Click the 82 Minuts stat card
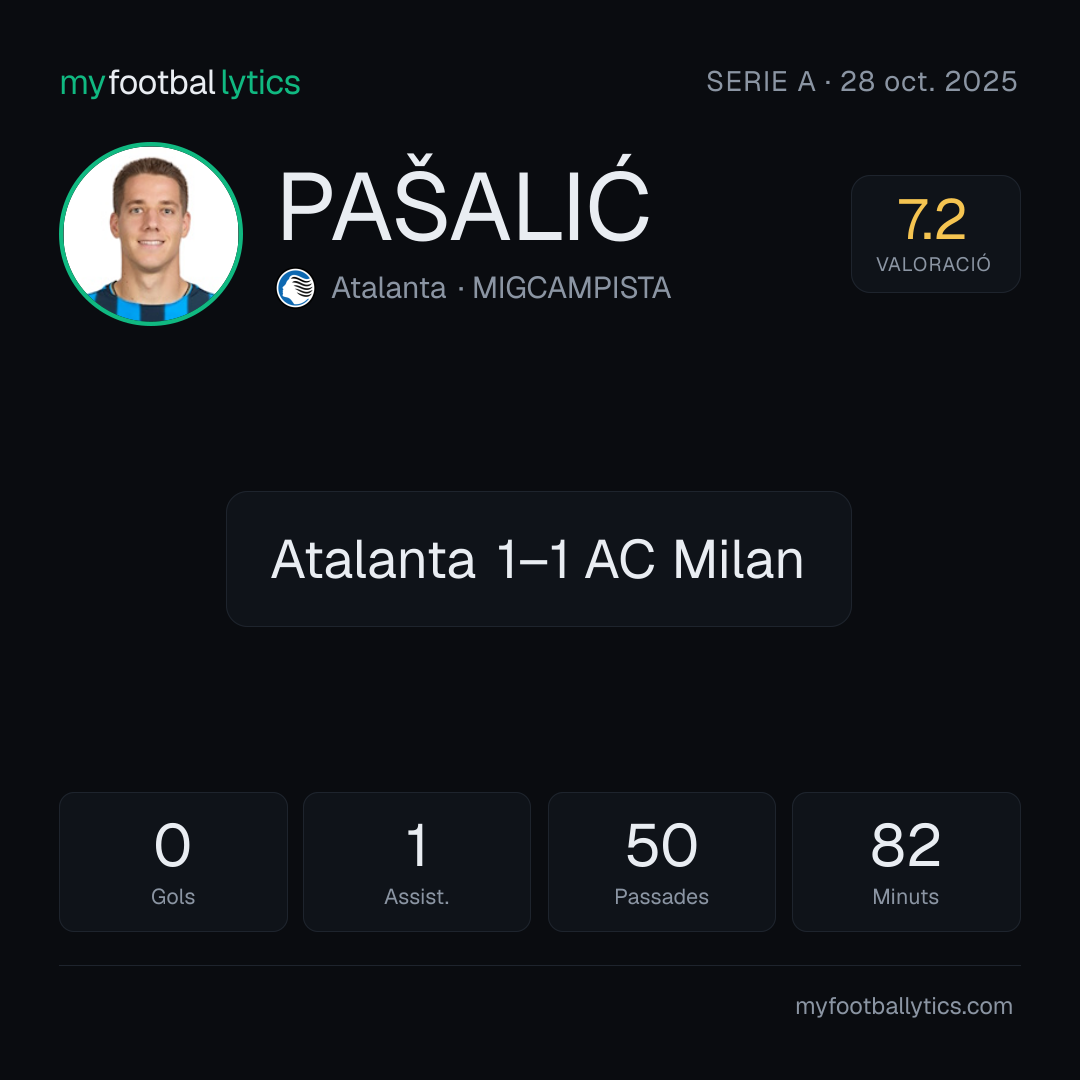Viewport: 1080px width, 1080px height. click(906, 862)
